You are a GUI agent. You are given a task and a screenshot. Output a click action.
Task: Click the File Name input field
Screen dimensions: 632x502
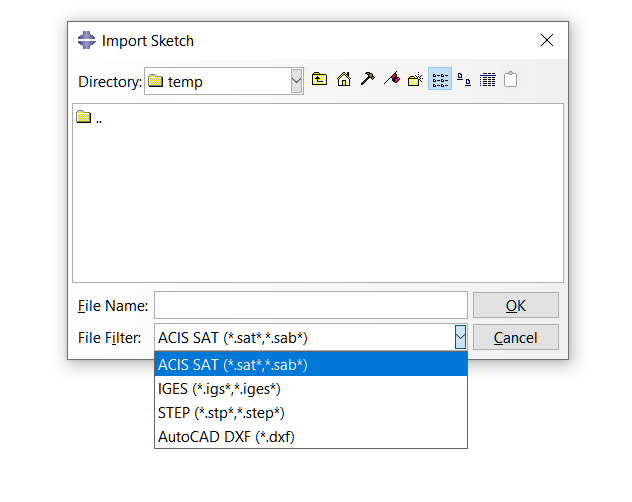pos(311,305)
